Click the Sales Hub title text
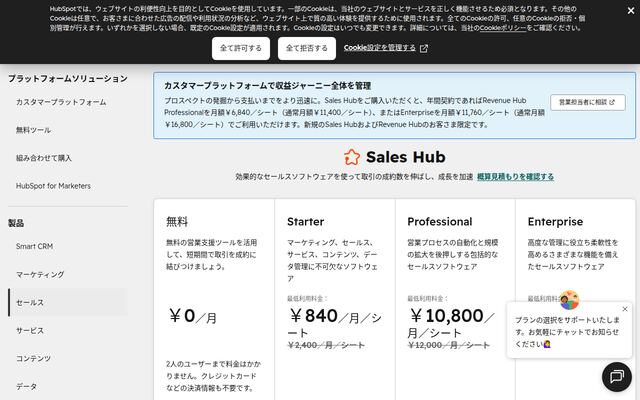This screenshot has width=640, height=400. tap(405, 157)
